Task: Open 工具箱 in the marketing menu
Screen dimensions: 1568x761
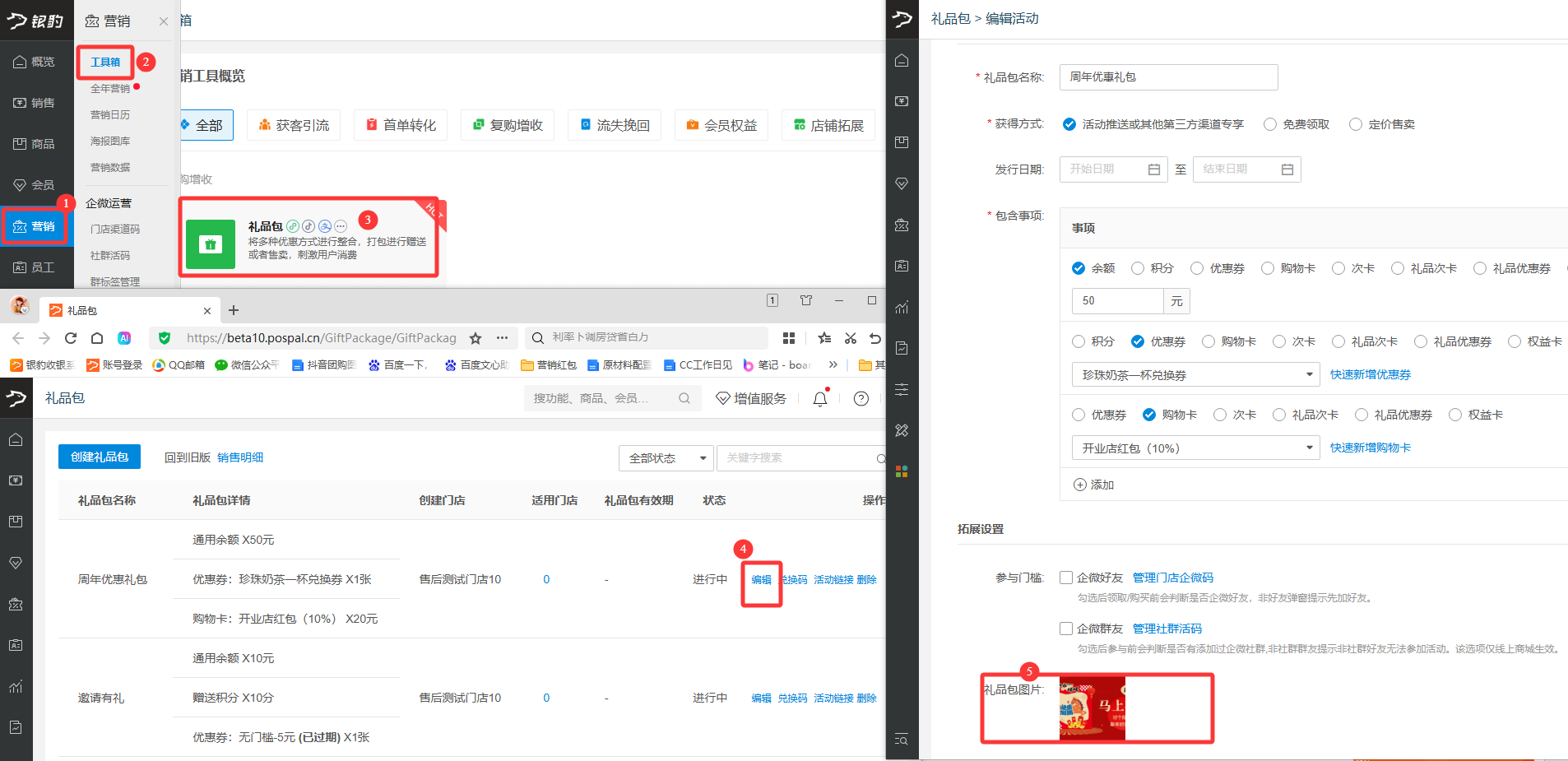Action: pos(105,63)
